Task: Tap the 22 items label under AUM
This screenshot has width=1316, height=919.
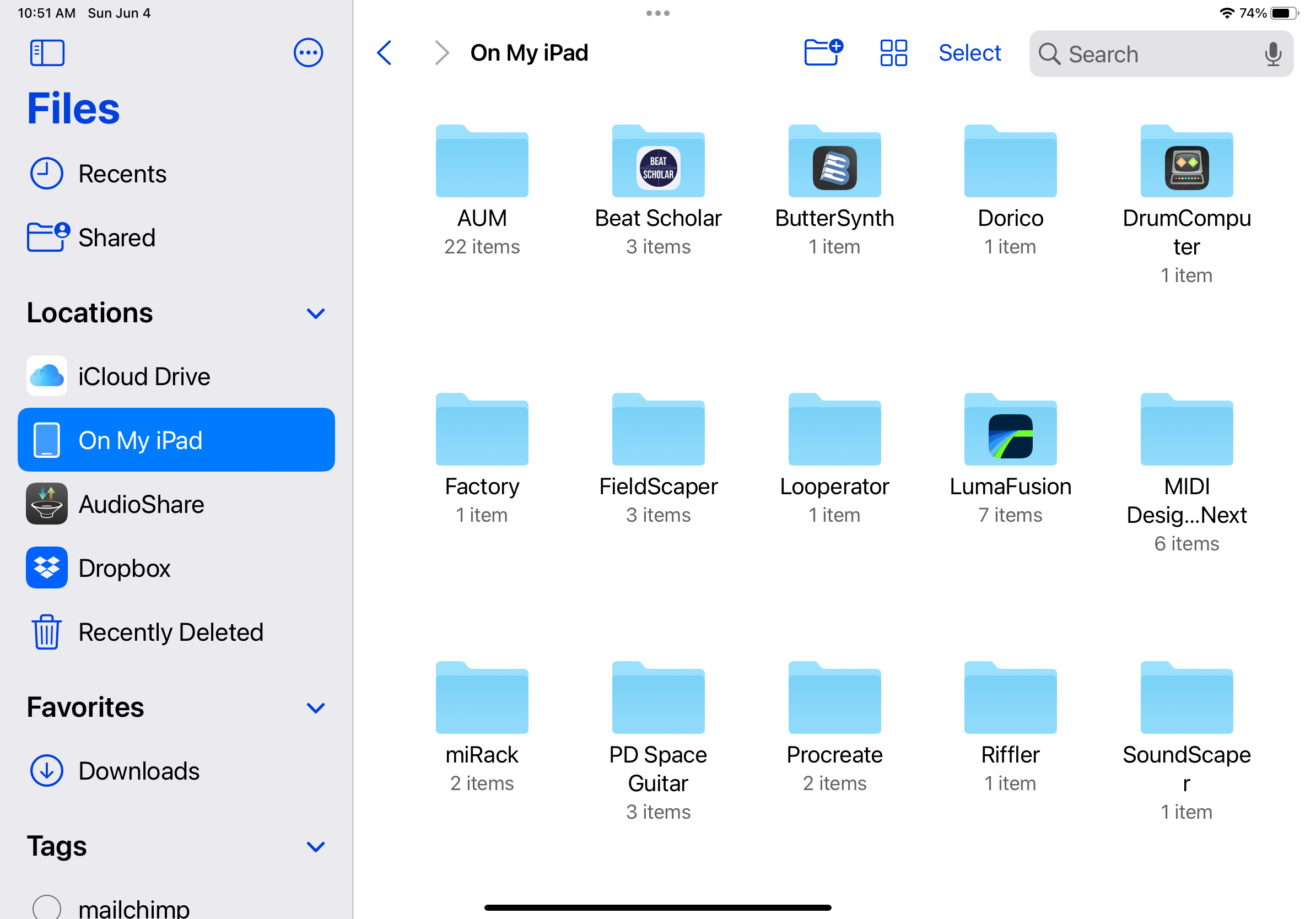Action: 482,247
